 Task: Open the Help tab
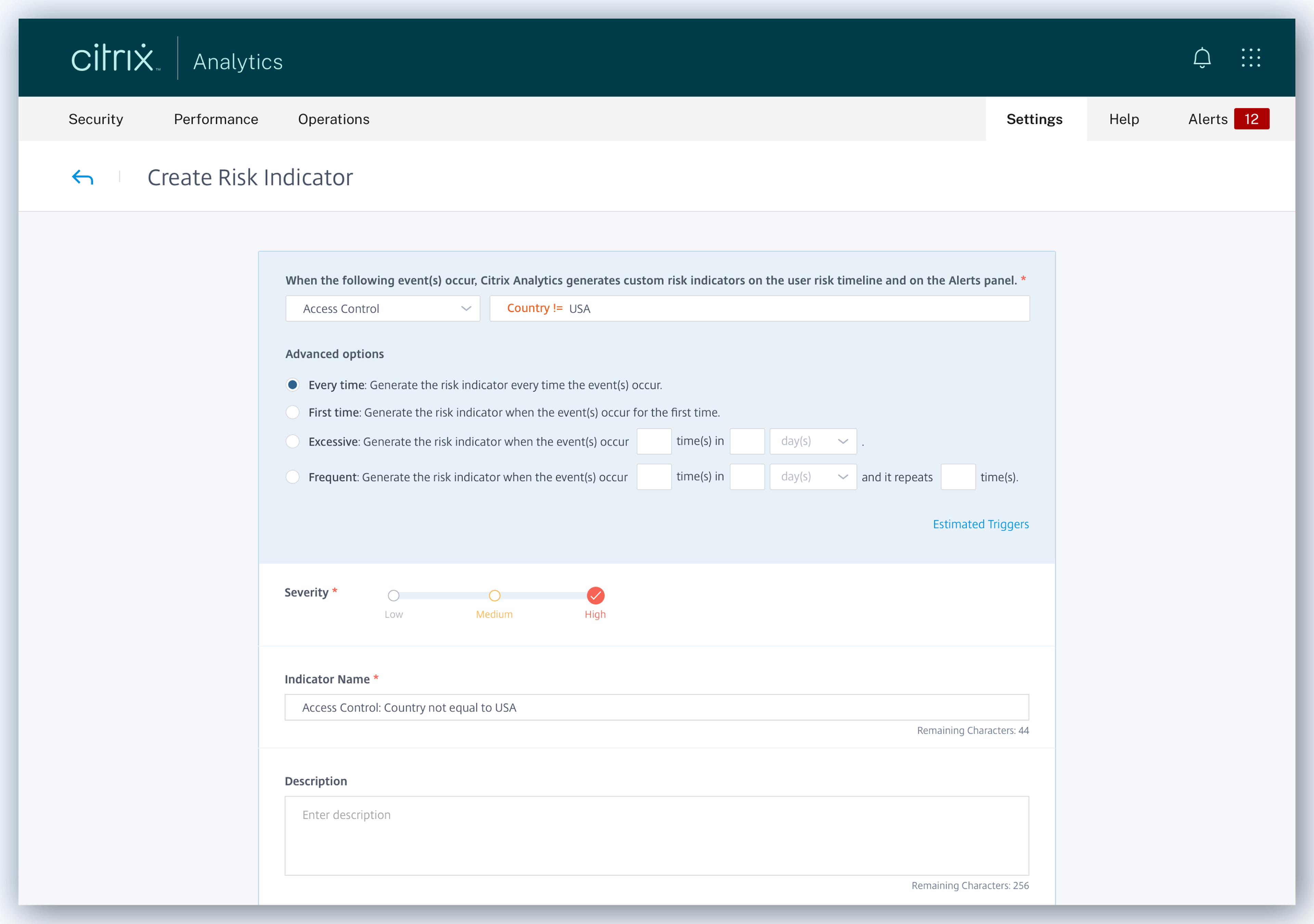1123,119
